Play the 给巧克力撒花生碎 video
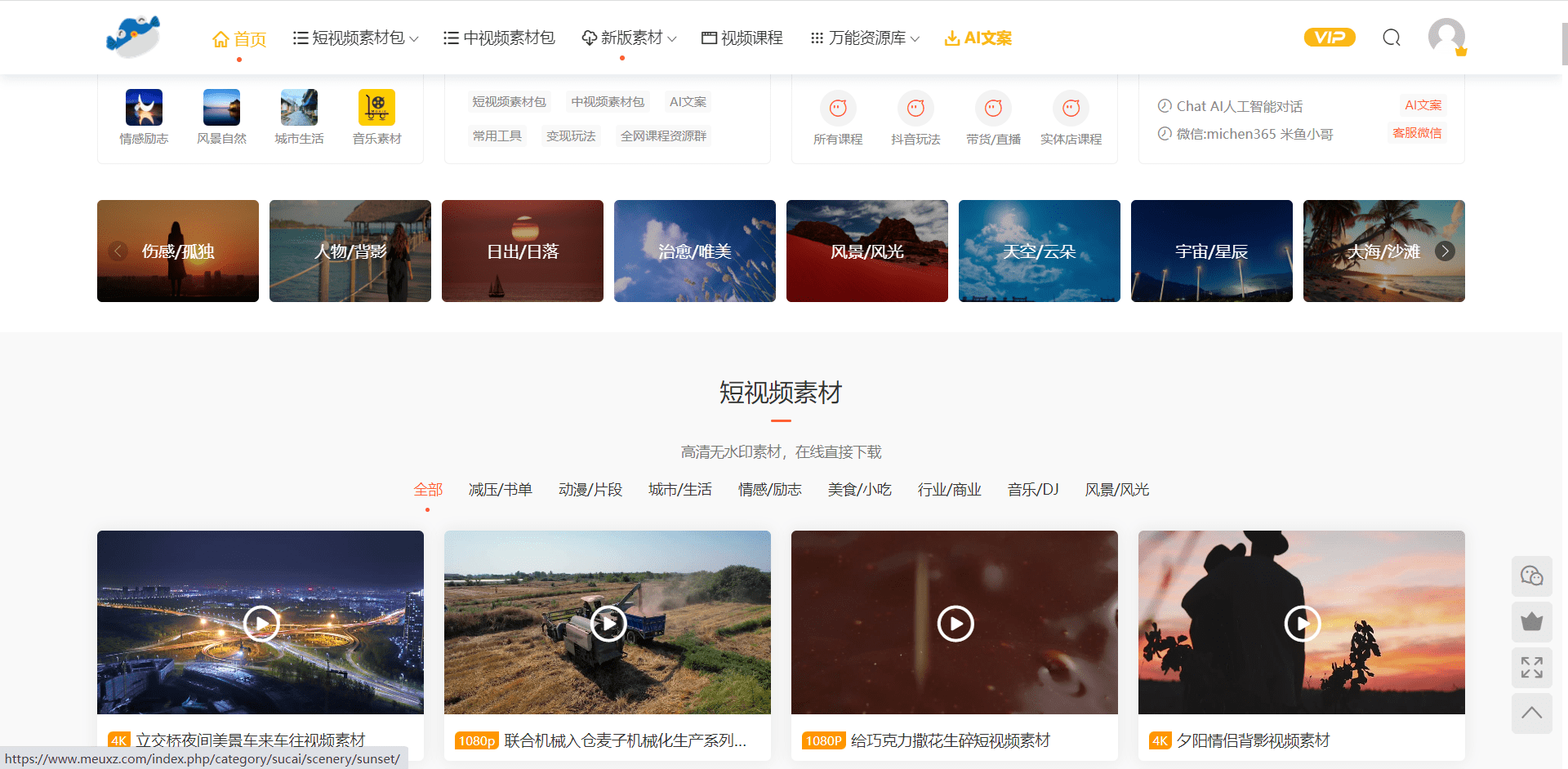This screenshot has width=1568, height=769. (x=955, y=624)
